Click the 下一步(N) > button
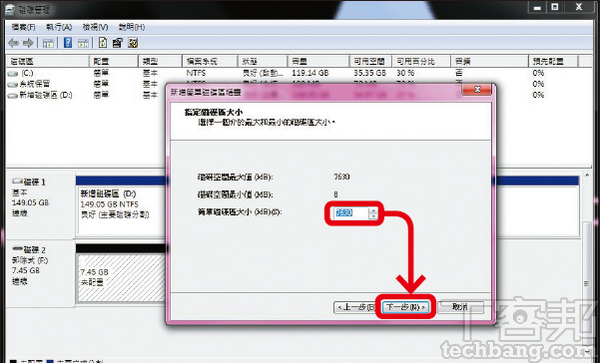The image size is (600, 363). (x=406, y=307)
